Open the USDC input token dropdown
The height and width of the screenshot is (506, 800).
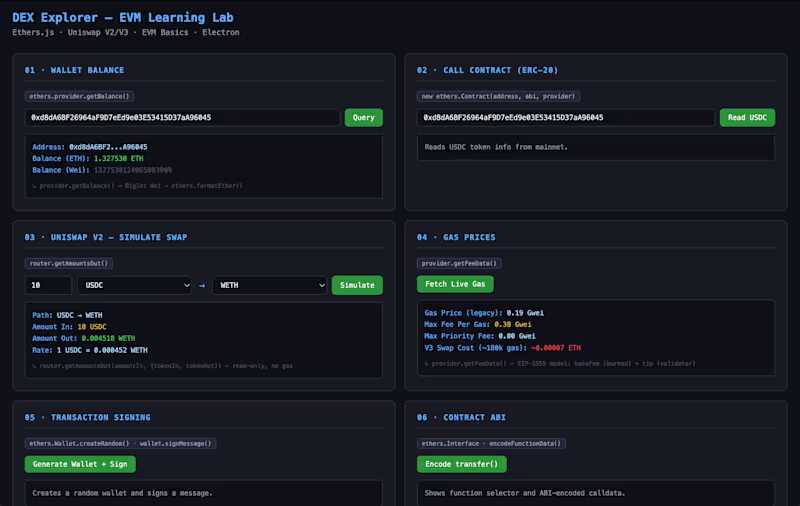click(x=135, y=285)
